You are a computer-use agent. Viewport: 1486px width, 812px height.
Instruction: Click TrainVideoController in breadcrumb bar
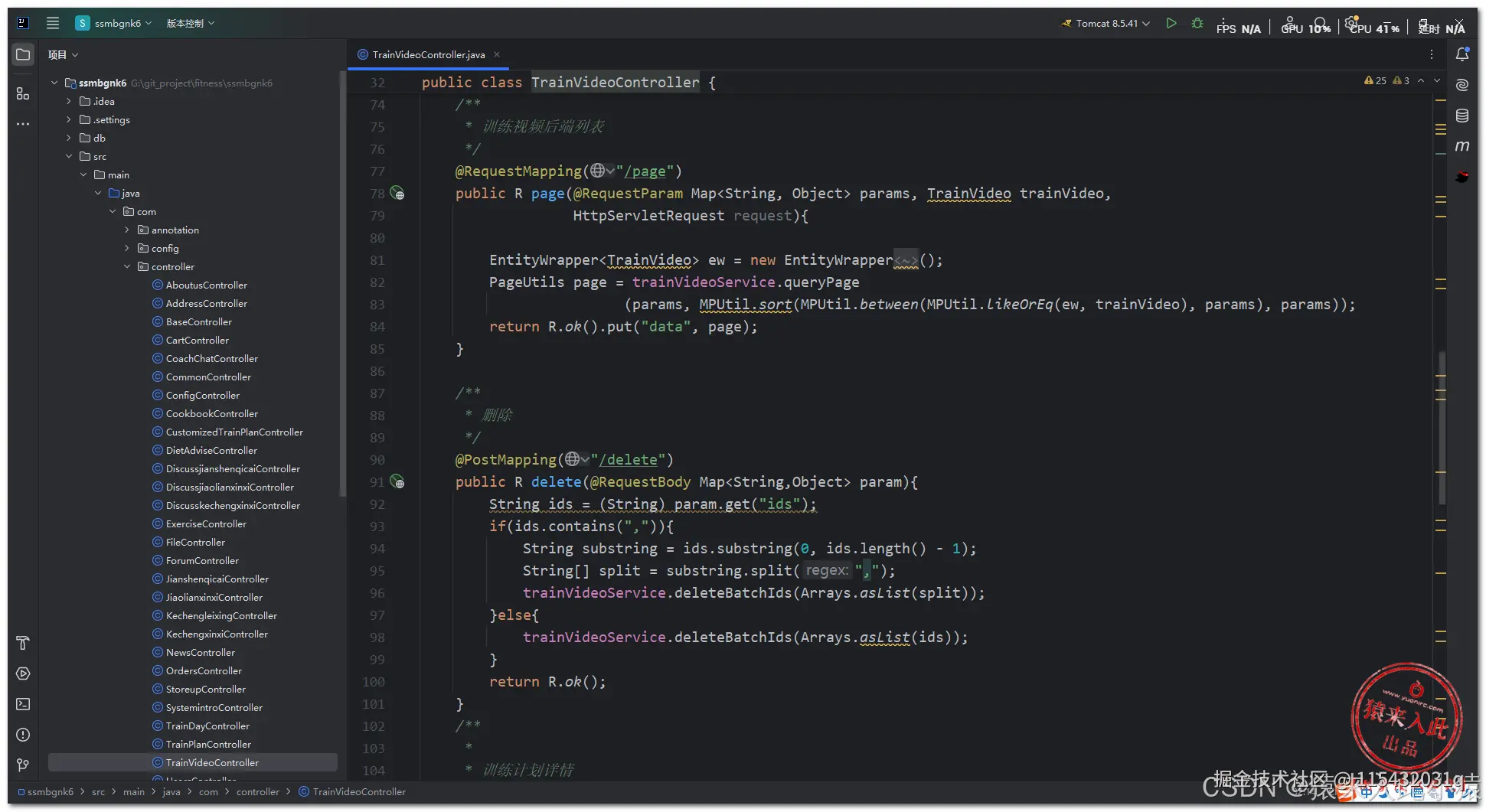359,791
